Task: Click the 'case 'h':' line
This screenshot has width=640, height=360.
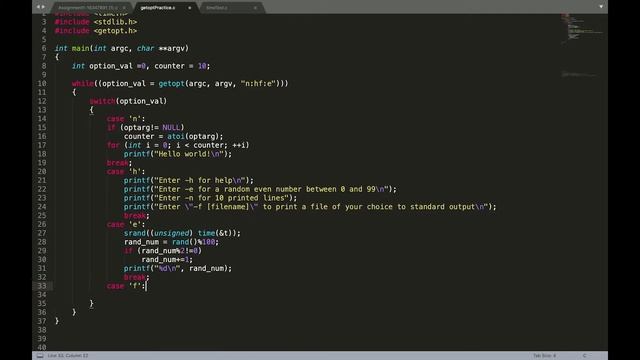Action: point(126,171)
